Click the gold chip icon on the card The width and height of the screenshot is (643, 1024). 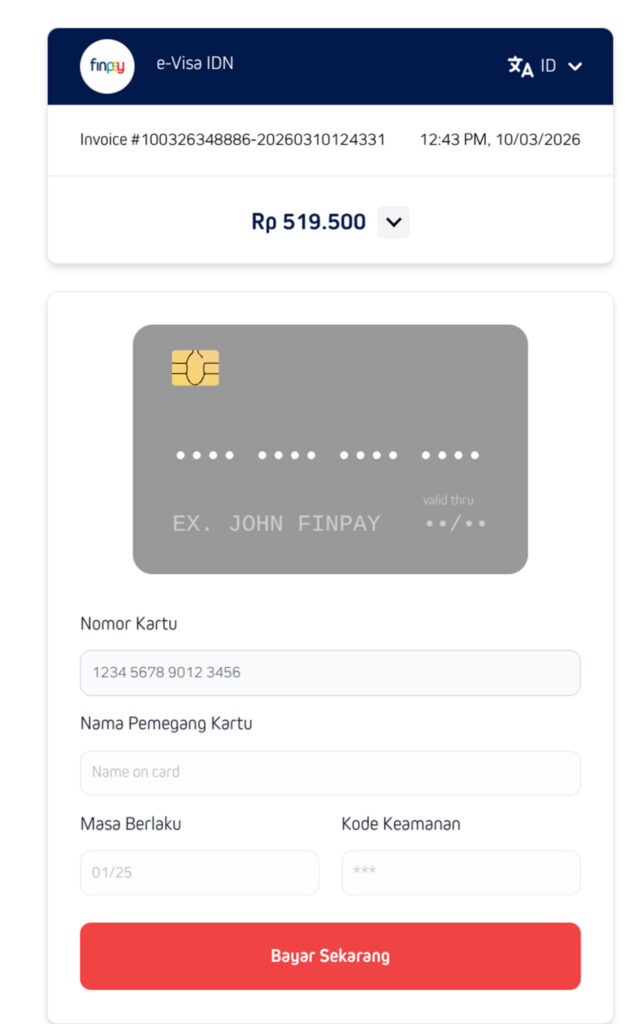click(195, 368)
